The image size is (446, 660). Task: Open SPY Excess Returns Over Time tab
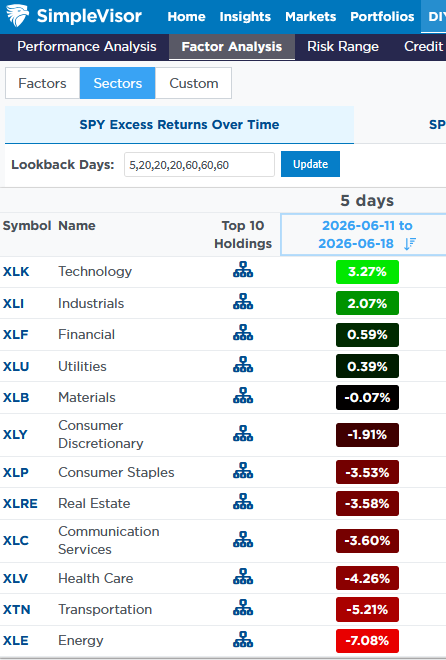[x=179, y=125]
